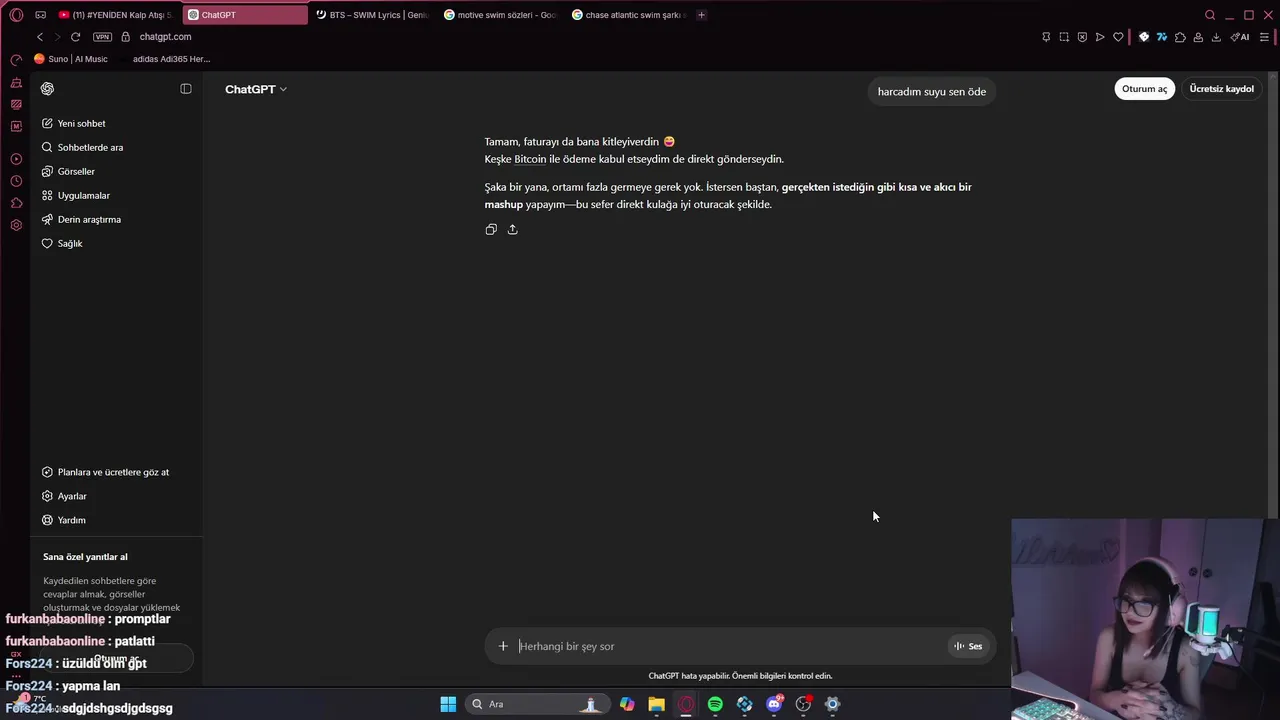Open Spotify from the taskbar

715,704
